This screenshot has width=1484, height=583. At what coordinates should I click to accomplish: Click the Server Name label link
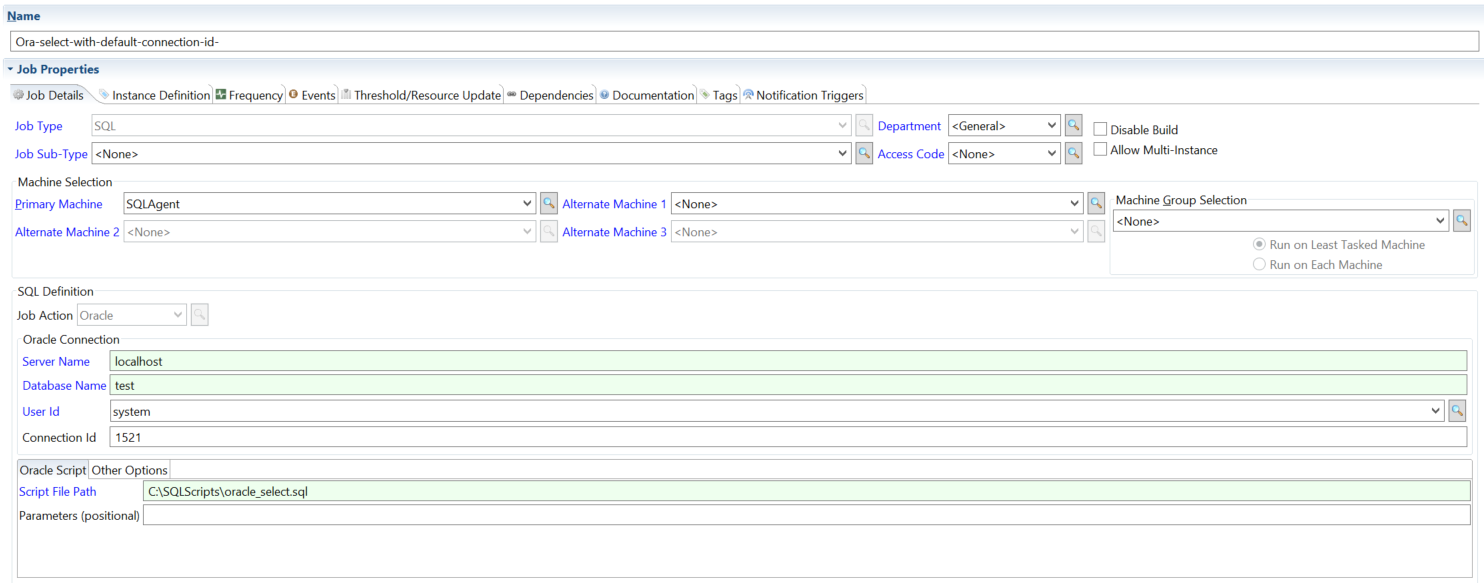click(x=56, y=361)
